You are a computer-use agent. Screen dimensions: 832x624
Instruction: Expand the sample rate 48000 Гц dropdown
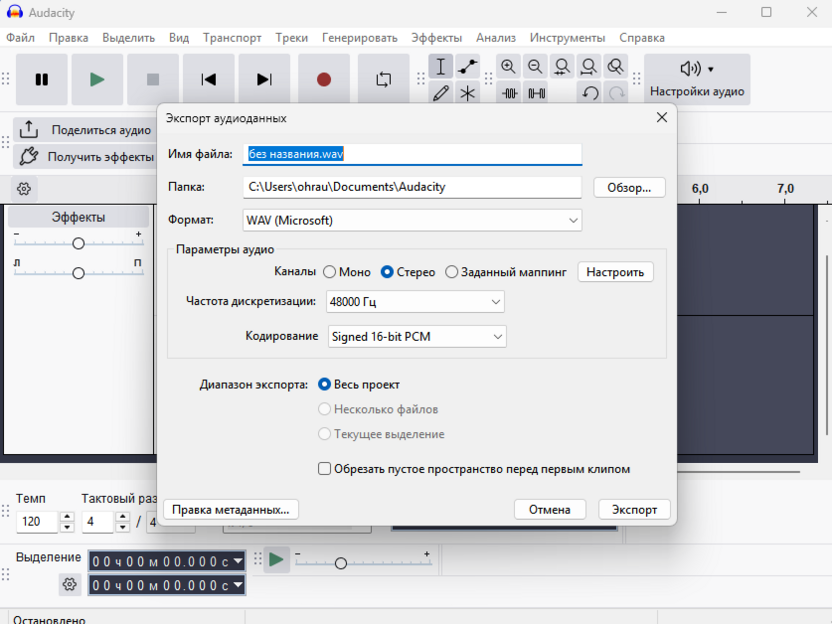pyautogui.click(x=415, y=302)
